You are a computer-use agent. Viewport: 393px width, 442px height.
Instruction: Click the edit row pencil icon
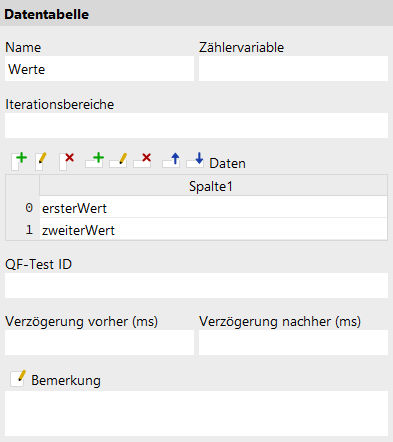click(118, 160)
